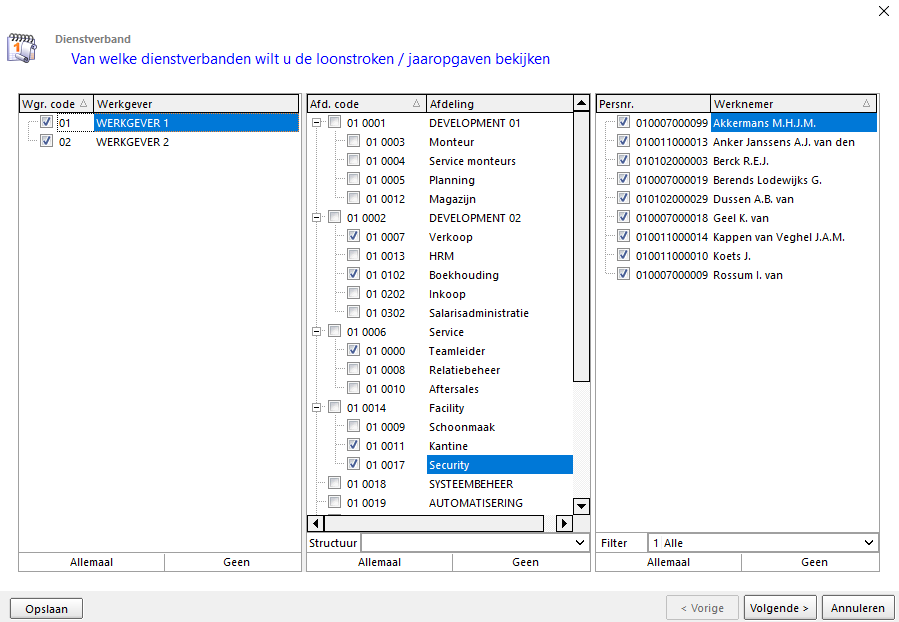Select all employees with Allemaal button

[668, 562]
